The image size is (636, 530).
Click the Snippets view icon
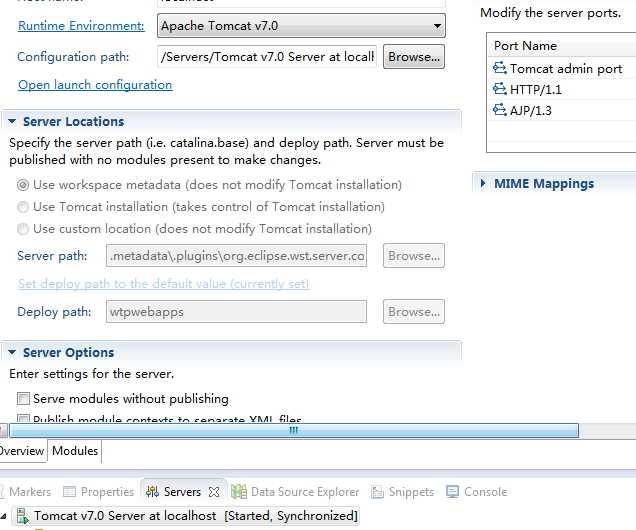[377, 492]
